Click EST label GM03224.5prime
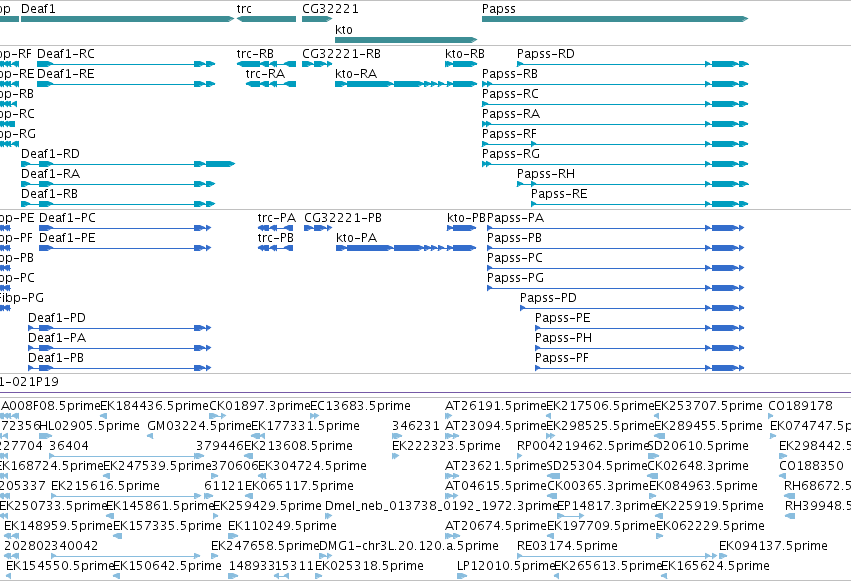Screen dimensions: 851x581 [199, 426]
